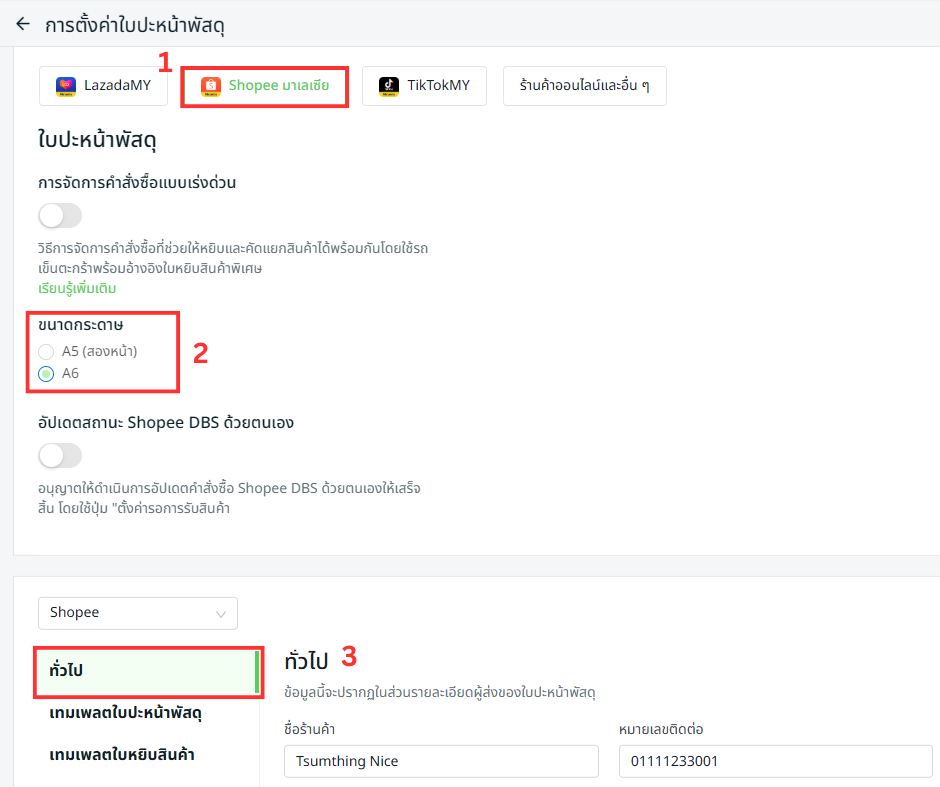Expand the Shopee dropdown
This screenshot has width=940, height=787.
pos(137,613)
